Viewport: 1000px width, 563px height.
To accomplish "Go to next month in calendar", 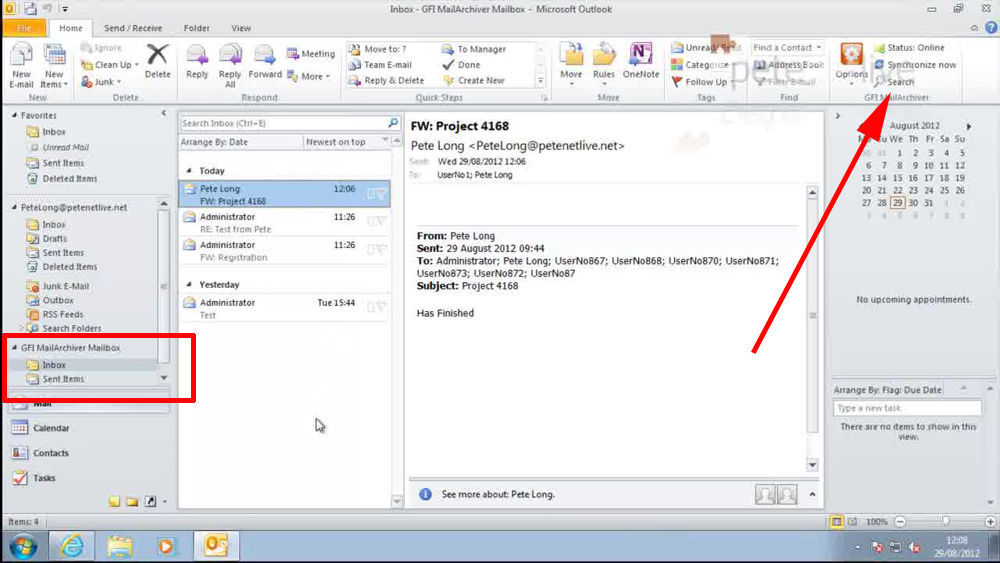I will point(969,126).
